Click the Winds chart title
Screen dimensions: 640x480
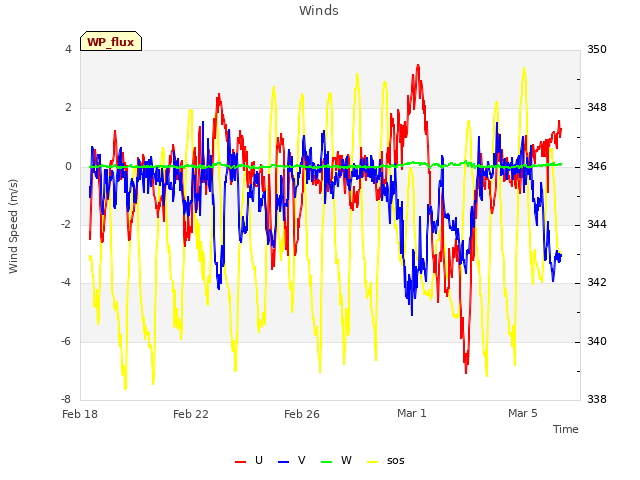[x=319, y=11]
